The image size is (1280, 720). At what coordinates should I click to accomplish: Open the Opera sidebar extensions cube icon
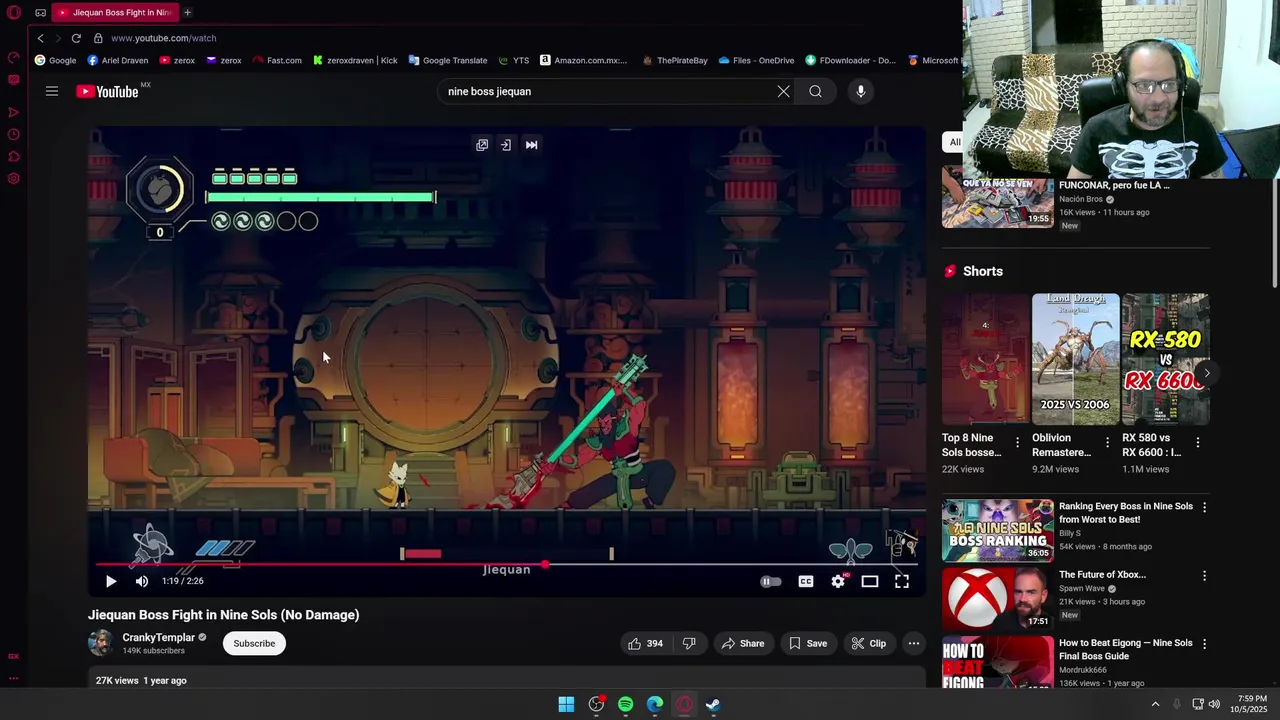[x=14, y=157]
